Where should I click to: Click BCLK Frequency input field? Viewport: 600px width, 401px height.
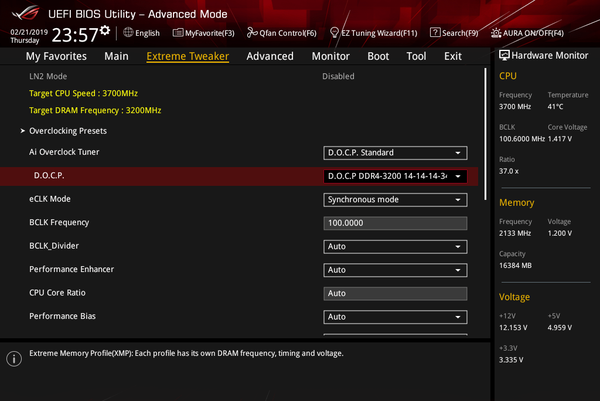click(x=395, y=223)
